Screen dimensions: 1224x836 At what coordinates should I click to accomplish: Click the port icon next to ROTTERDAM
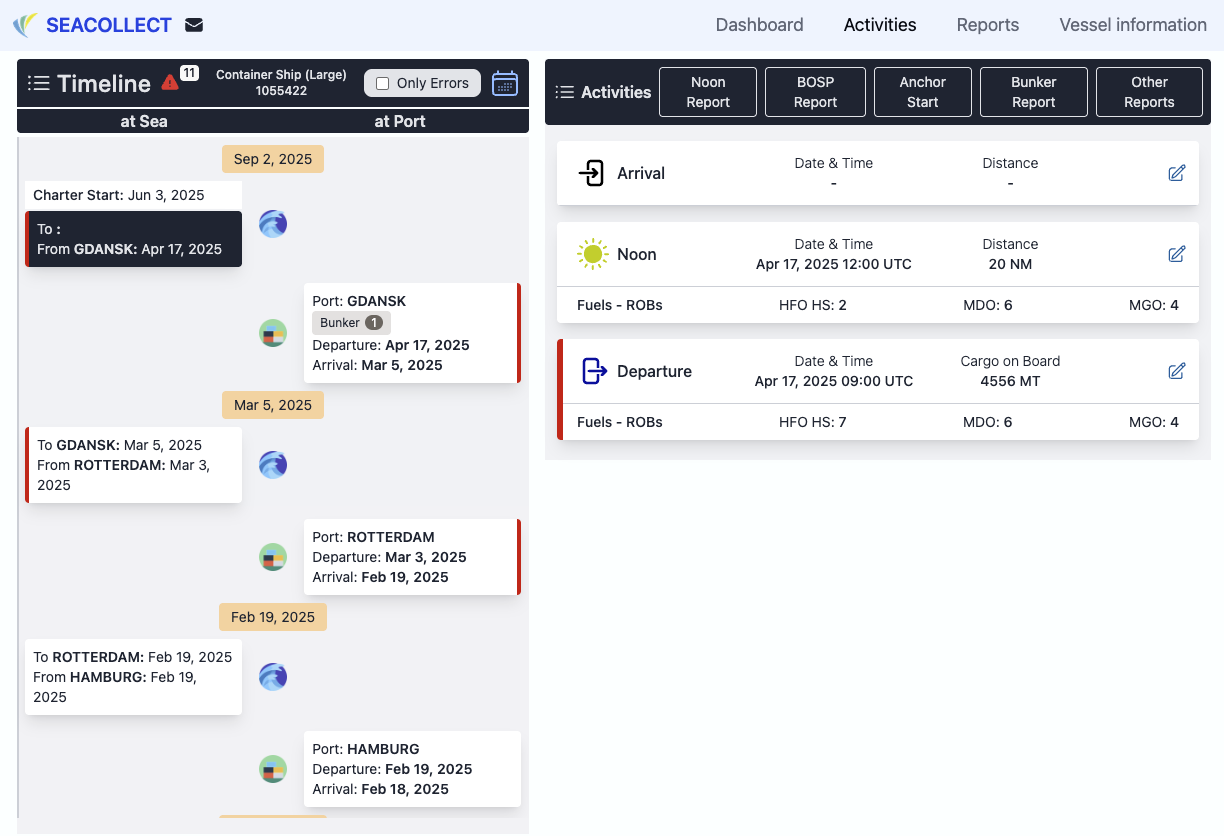[x=273, y=557]
